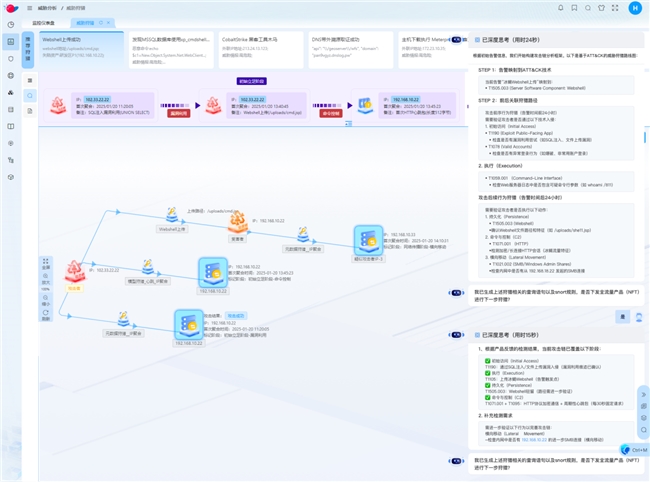Click the chat panel vertical scrollbar handle
Viewport: 650px width, 482px height.
(x=645, y=137)
